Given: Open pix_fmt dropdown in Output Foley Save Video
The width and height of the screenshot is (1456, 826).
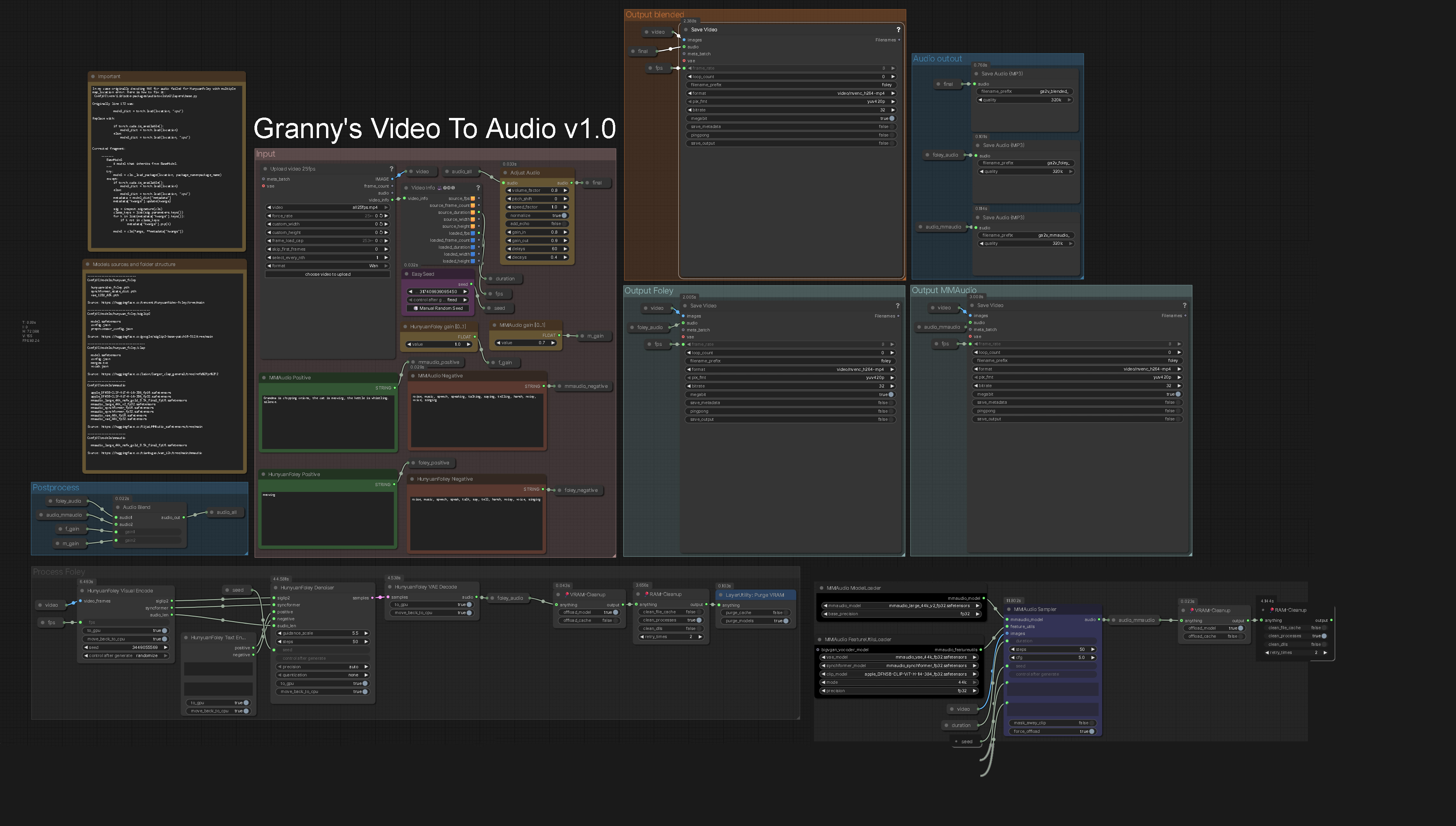Looking at the screenshot, I should 790,378.
